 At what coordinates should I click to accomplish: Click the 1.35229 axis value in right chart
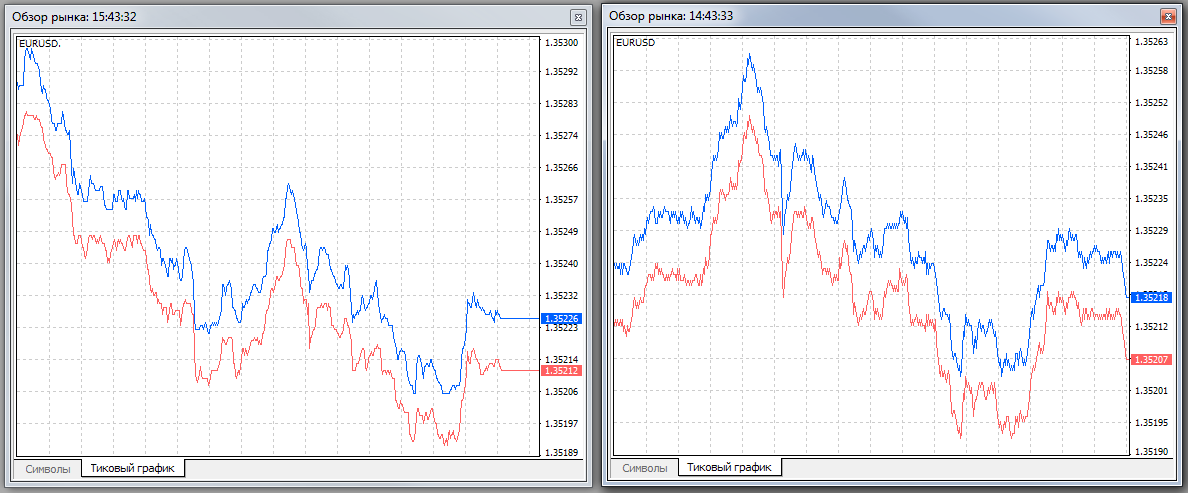coord(1150,231)
